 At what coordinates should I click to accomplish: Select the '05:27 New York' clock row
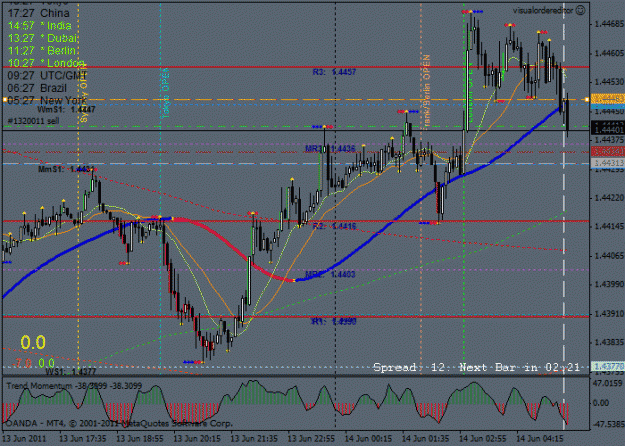tap(47, 100)
